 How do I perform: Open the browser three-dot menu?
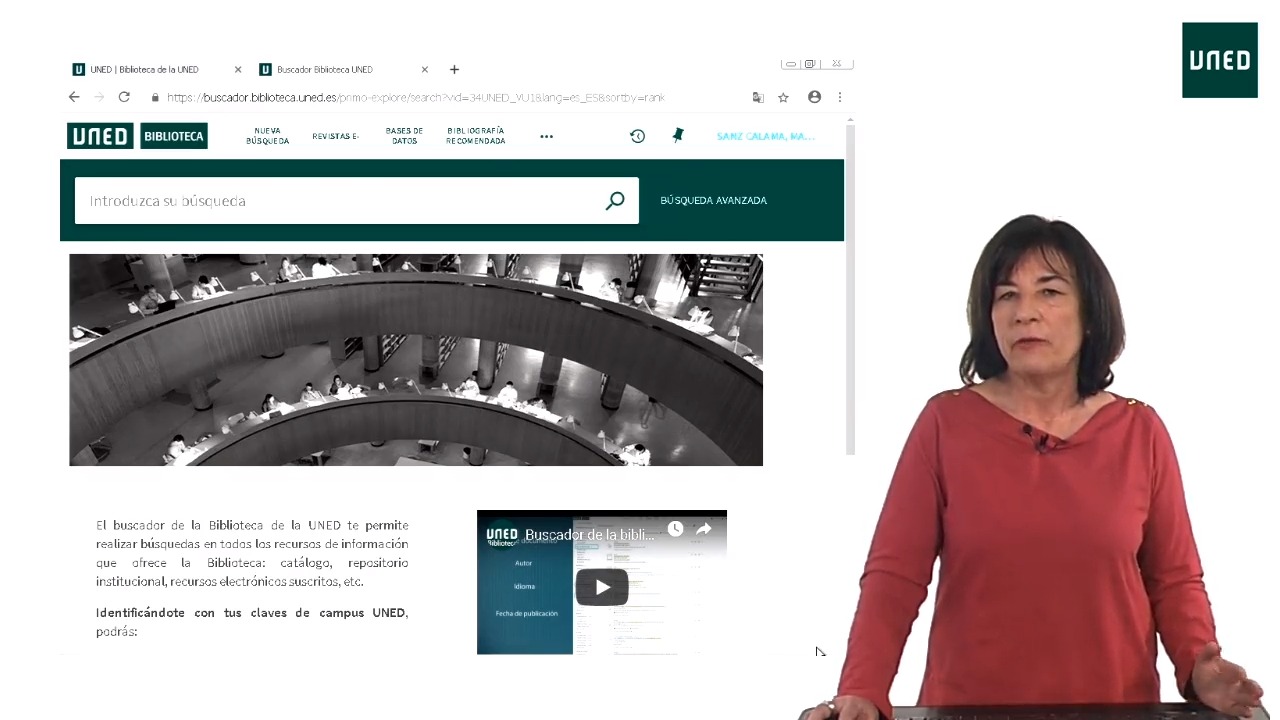[840, 97]
